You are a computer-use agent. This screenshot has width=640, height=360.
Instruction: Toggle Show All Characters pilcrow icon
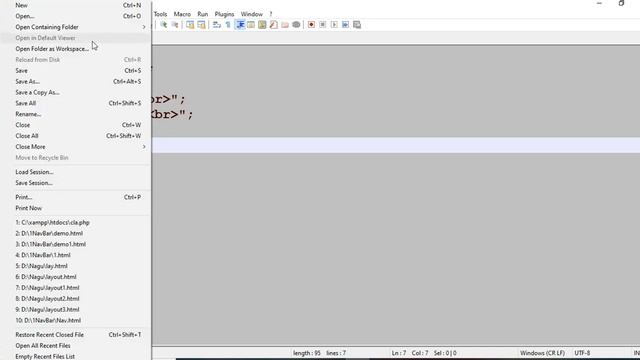tap(228, 25)
